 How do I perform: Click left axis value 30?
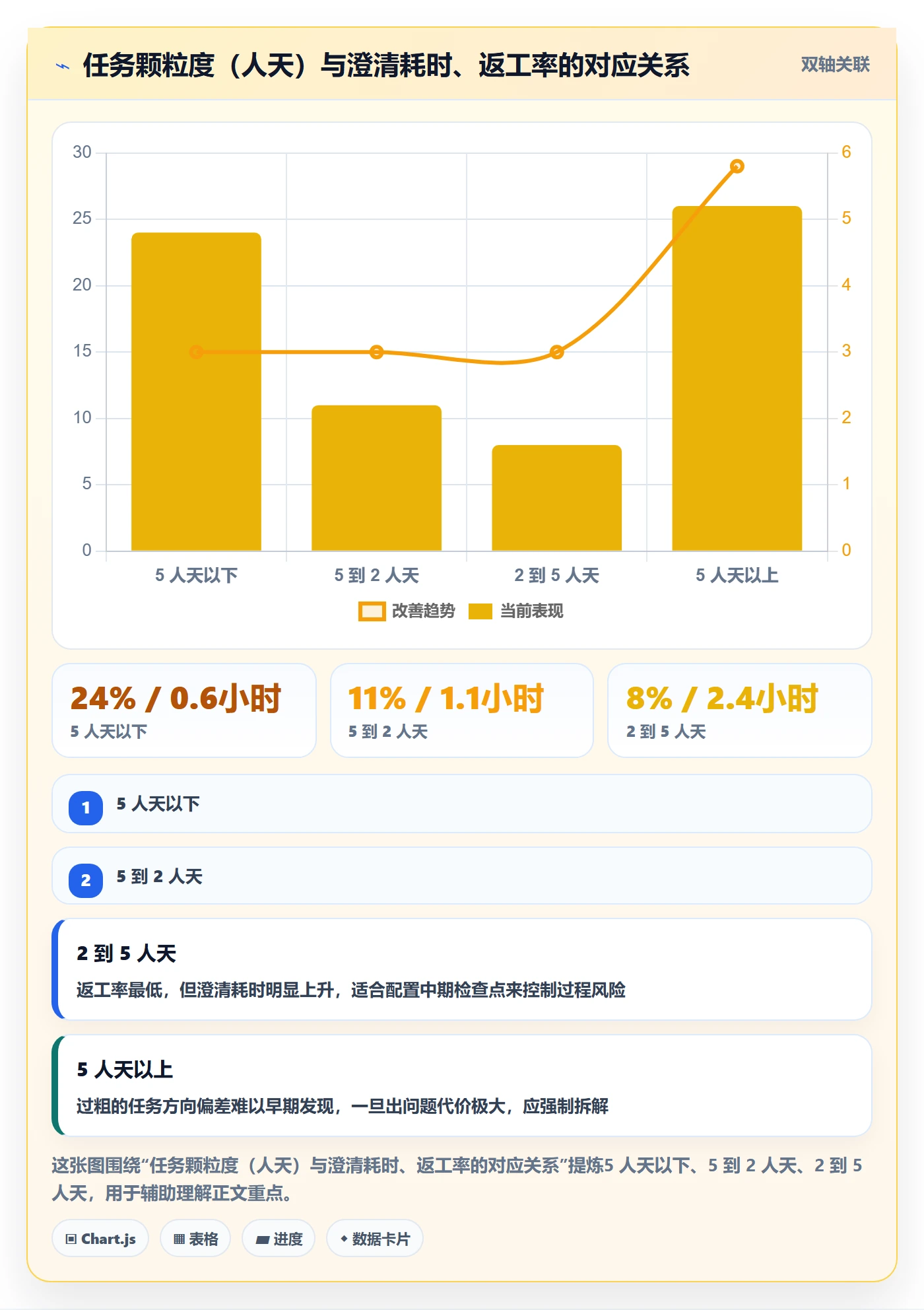pos(82,153)
